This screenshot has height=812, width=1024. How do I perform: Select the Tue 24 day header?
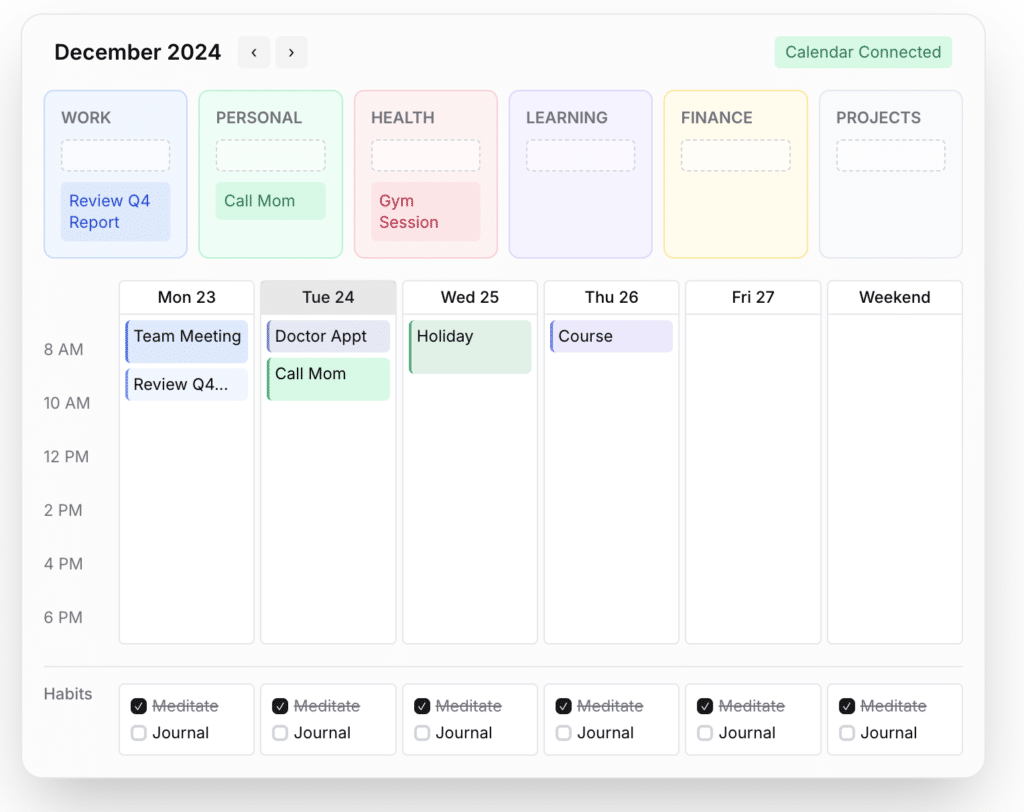328,297
